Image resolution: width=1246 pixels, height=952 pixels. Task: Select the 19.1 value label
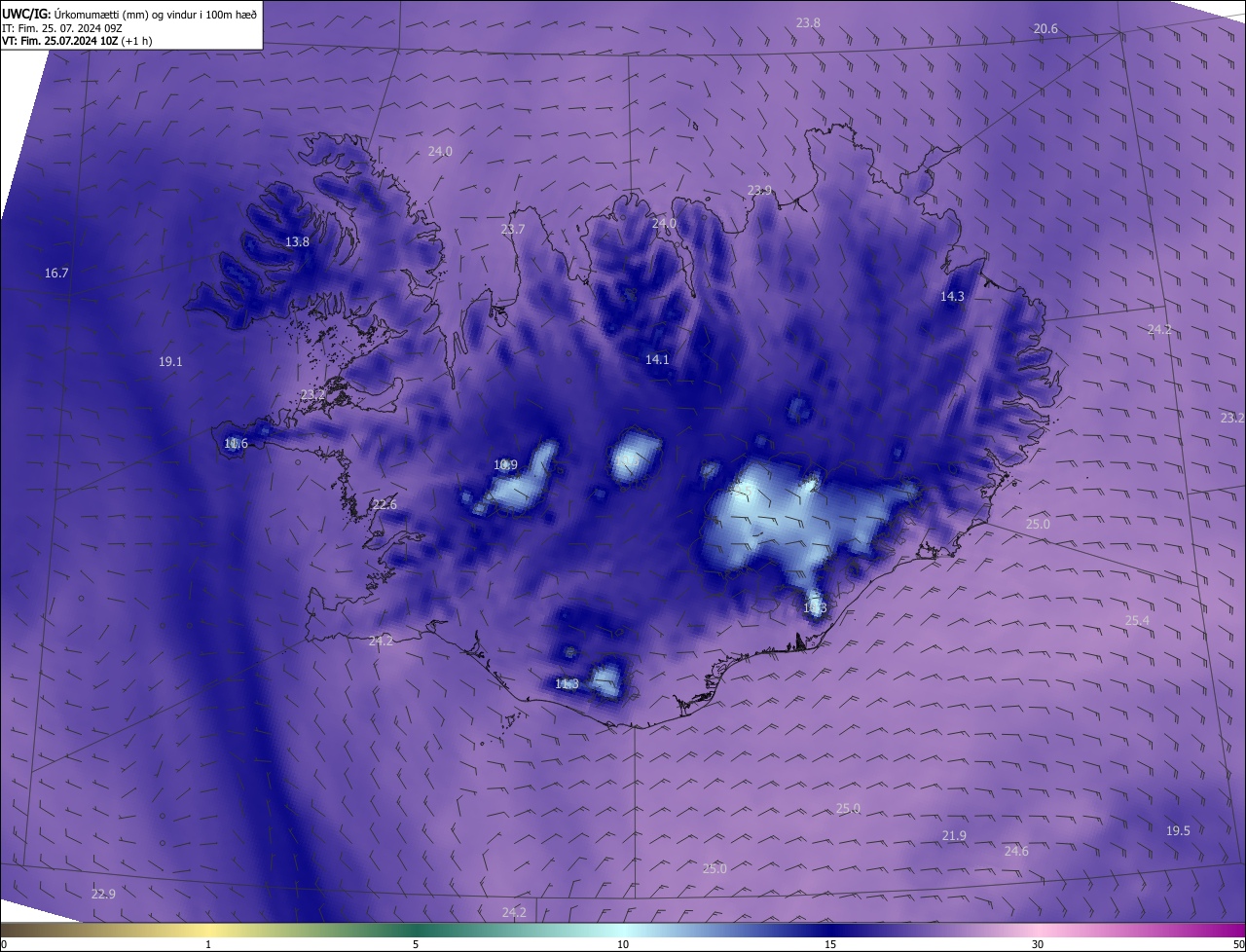(170, 361)
